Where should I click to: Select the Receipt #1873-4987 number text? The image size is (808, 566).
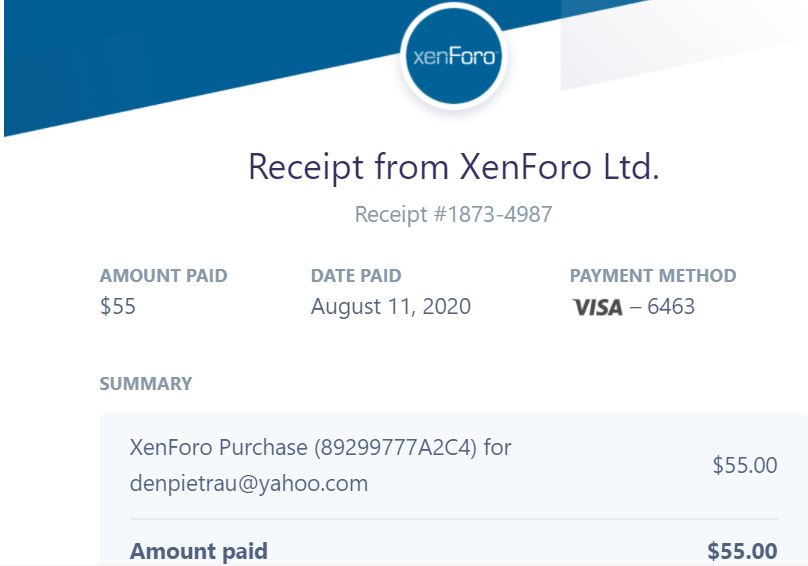(453, 214)
